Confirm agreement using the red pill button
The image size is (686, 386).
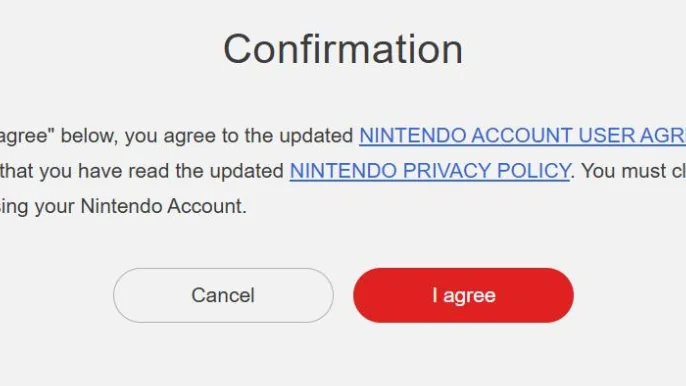(463, 295)
